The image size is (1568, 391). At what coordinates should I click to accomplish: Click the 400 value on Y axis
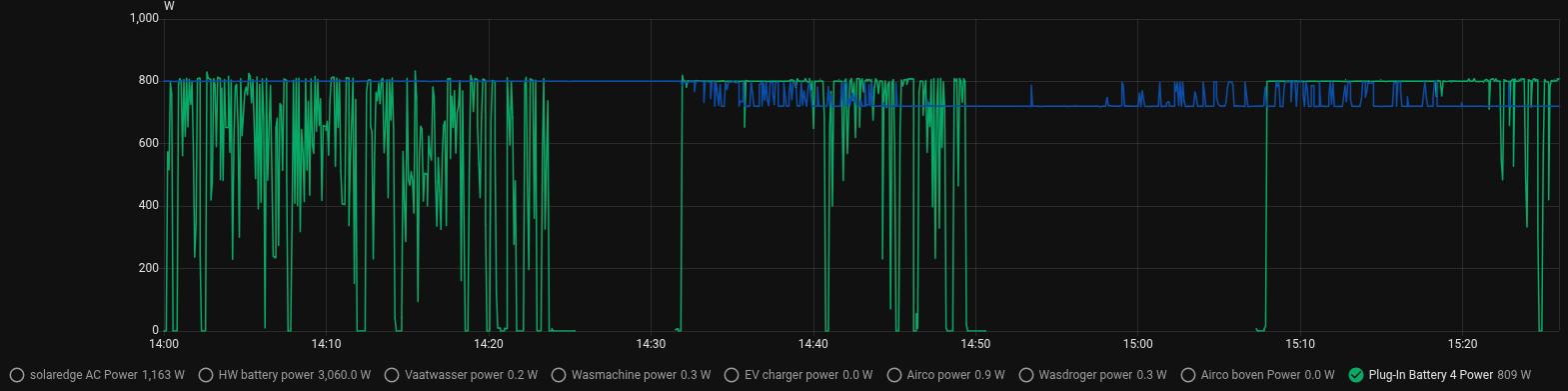(149, 205)
